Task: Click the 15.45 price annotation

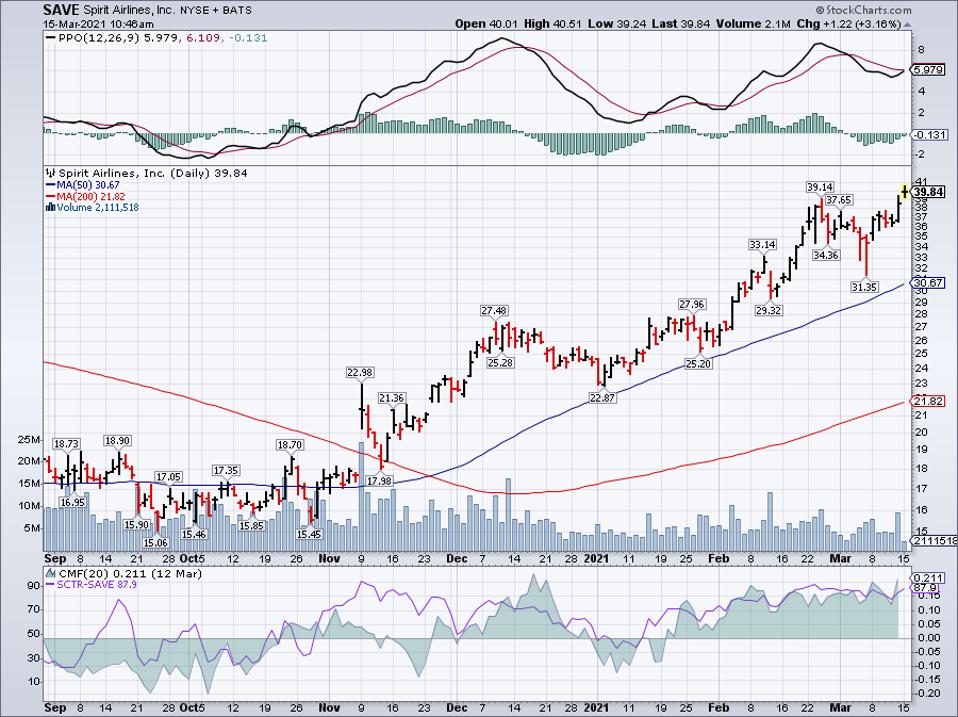Action: pos(309,534)
